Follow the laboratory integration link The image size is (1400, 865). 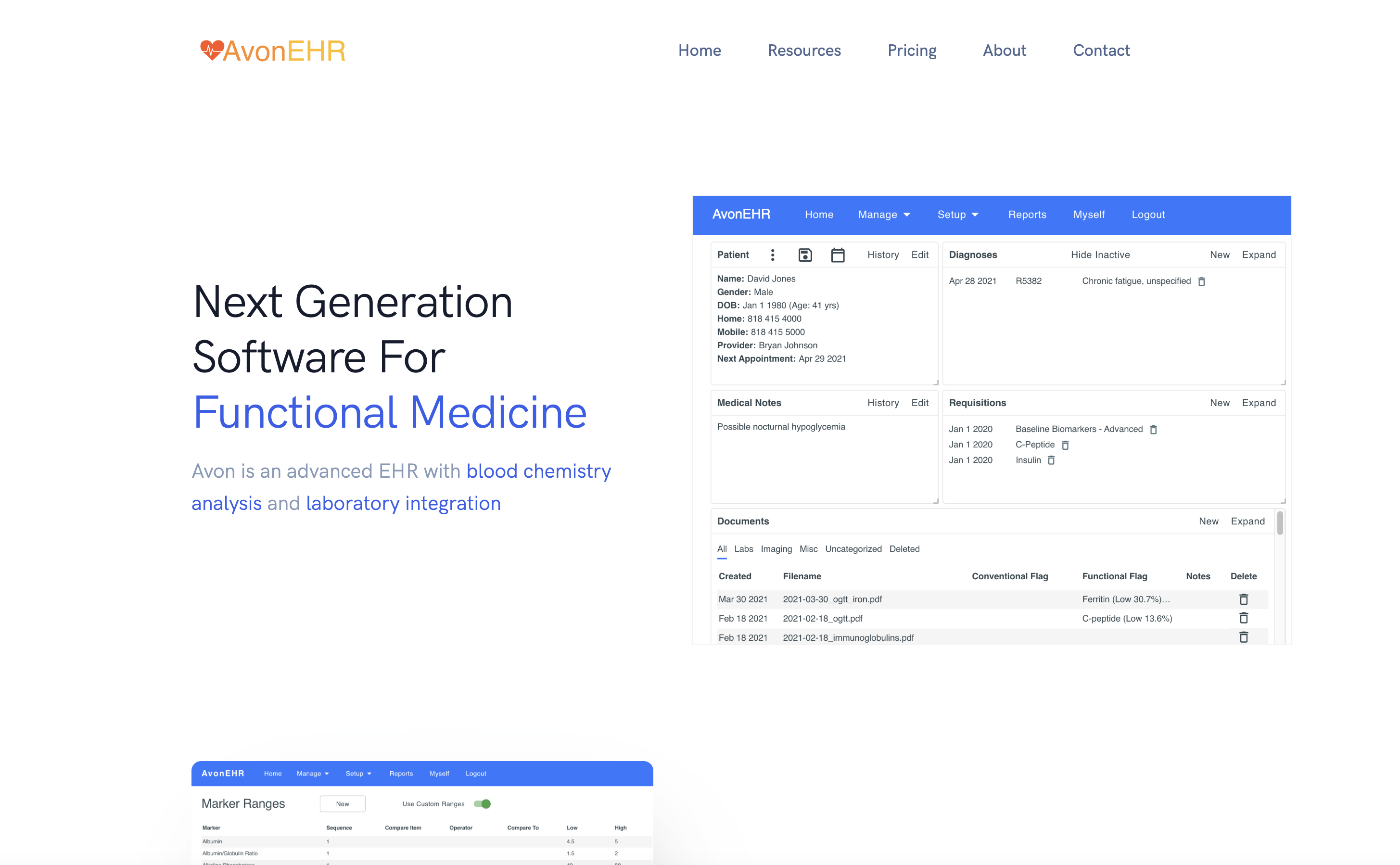[403, 503]
